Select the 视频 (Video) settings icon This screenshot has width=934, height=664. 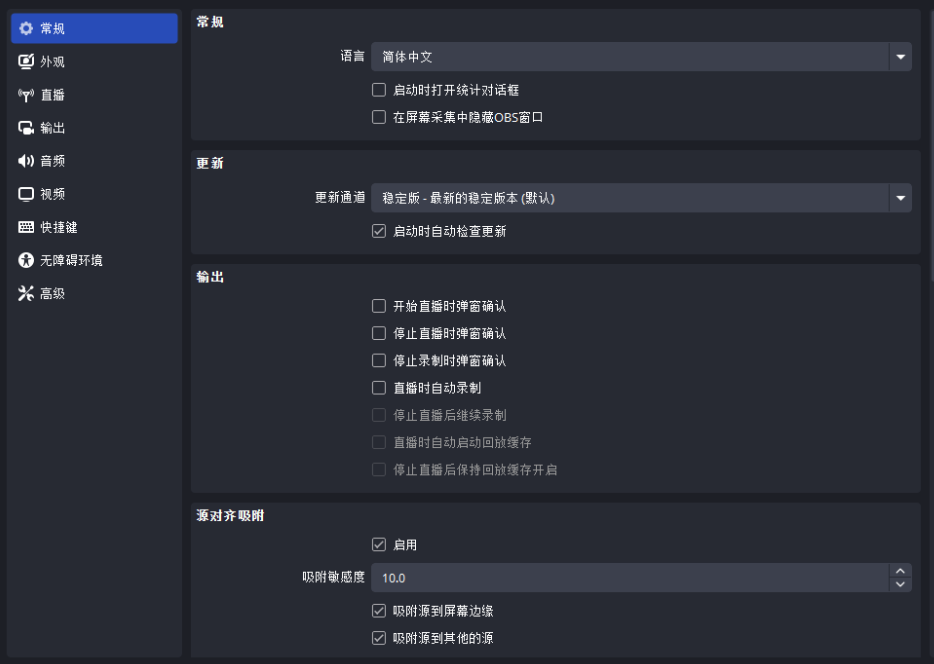click(45, 193)
